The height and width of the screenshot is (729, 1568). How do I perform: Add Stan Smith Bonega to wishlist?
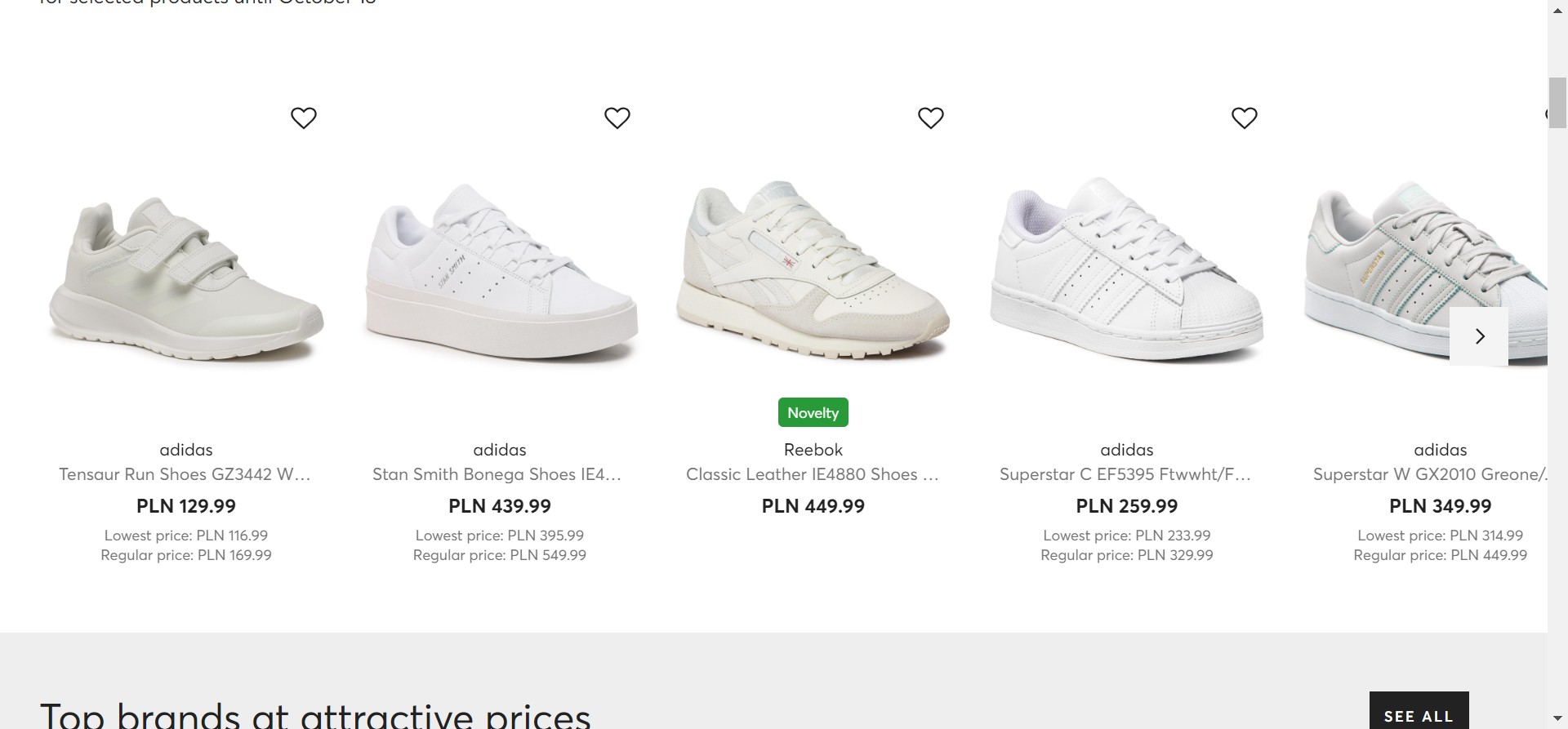click(617, 118)
